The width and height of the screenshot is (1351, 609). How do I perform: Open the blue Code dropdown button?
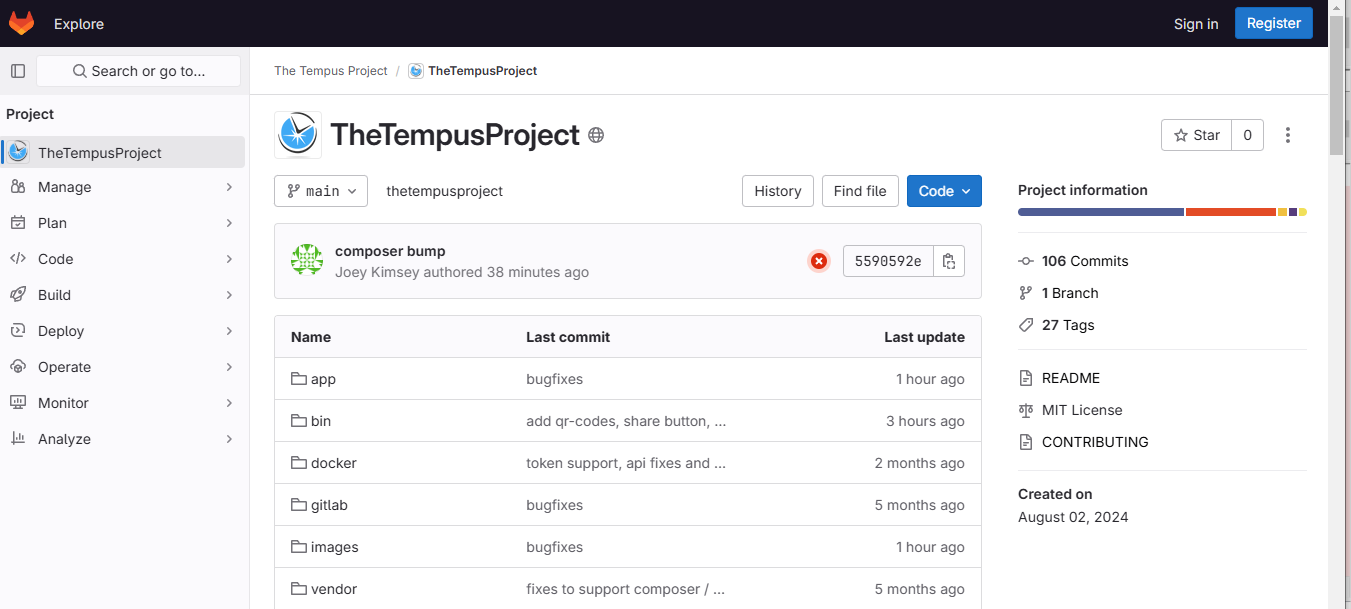click(944, 191)
